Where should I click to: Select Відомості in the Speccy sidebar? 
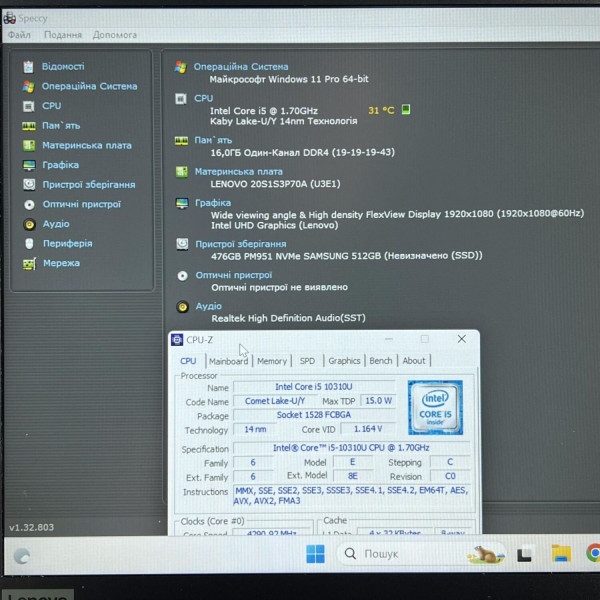tap(63, 67)
